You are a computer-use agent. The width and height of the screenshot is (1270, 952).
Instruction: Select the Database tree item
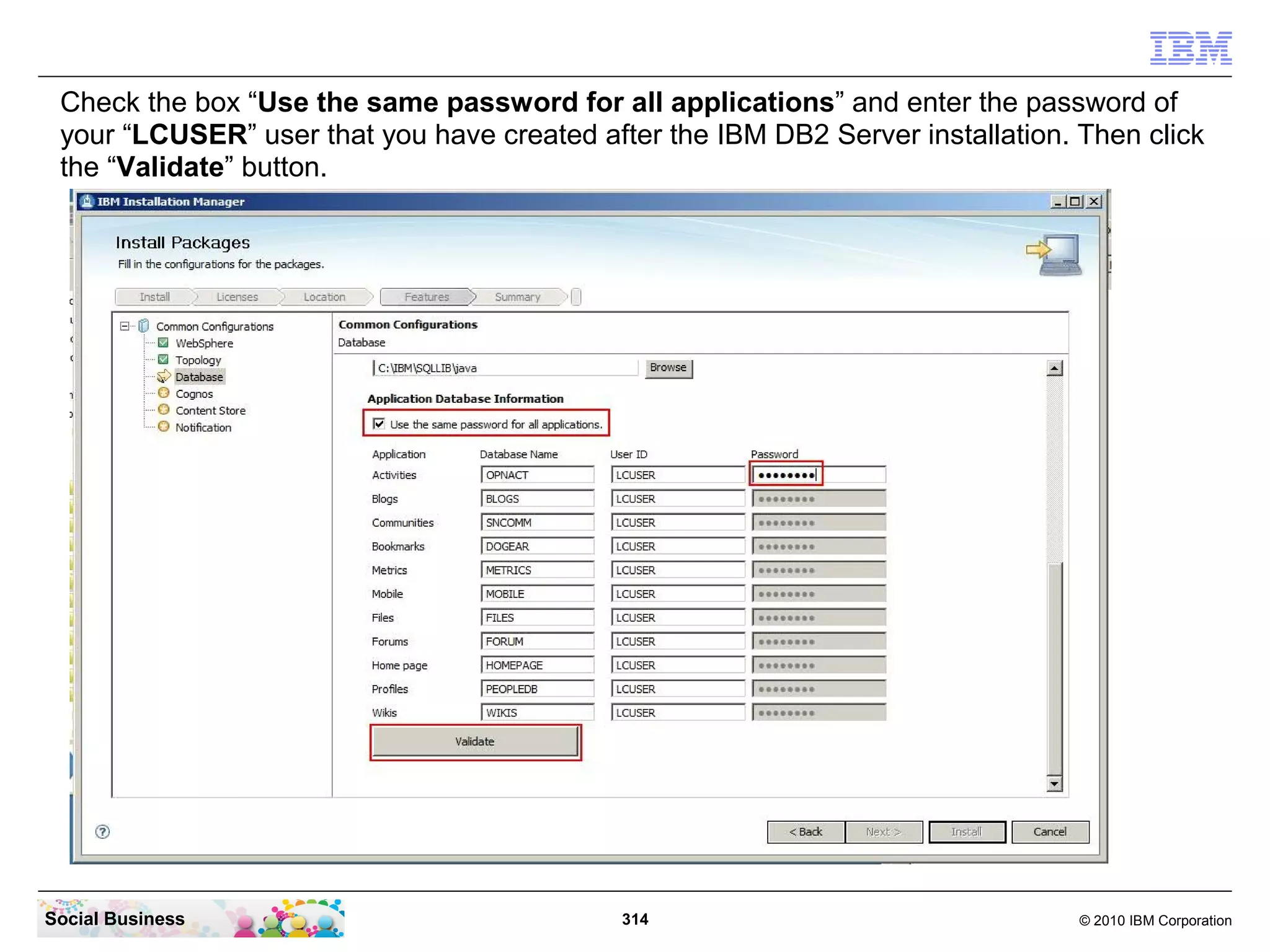click(x=199, y=377)
